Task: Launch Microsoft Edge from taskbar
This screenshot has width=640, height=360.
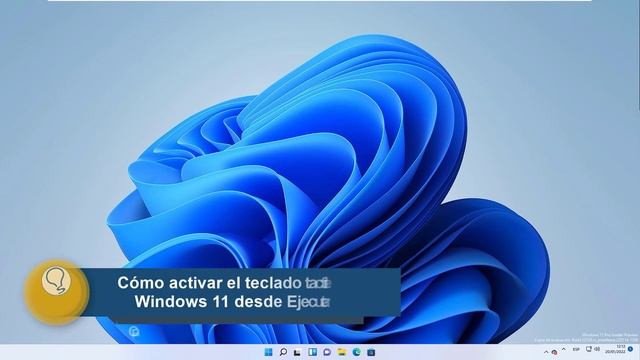Action: 356,352
